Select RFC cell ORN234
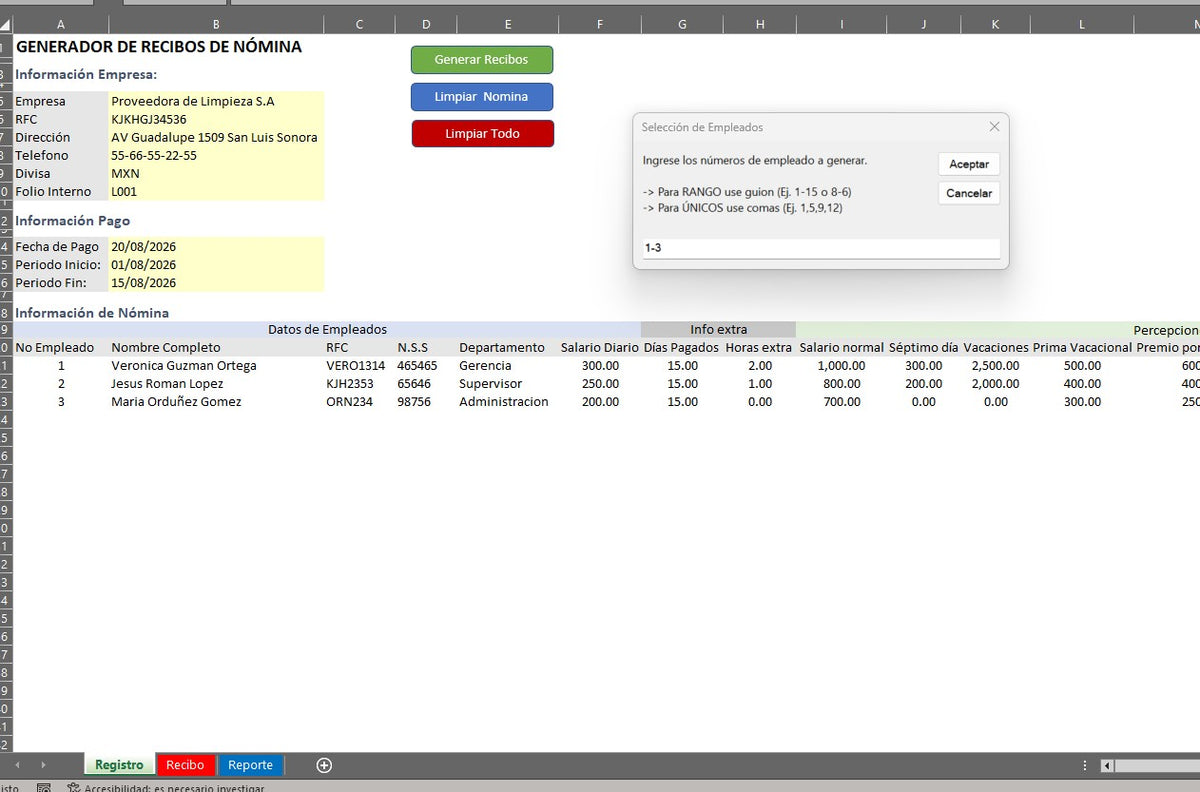 tap(359, 401)
